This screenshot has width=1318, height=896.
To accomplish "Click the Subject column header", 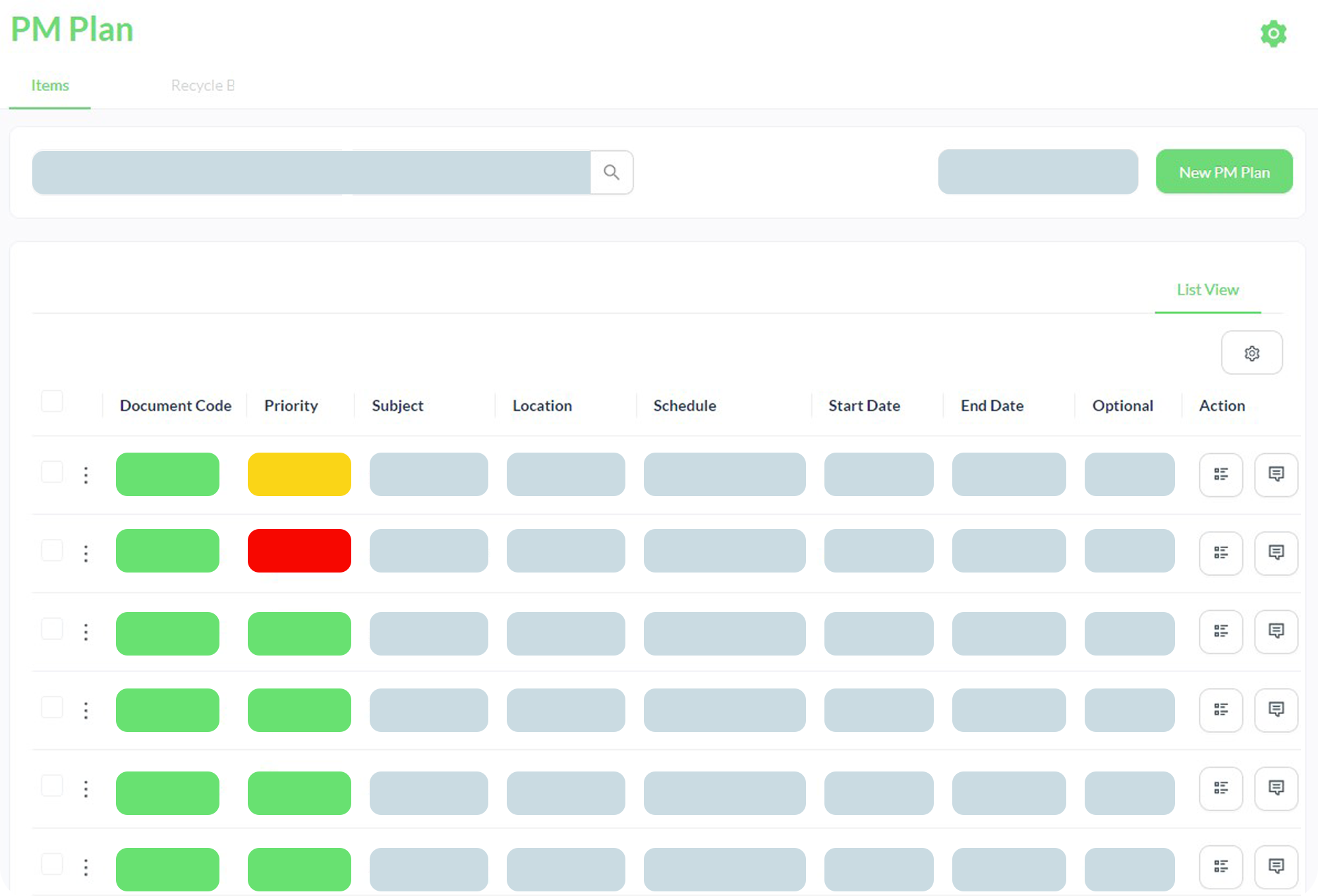I will (x=397, y=406).
